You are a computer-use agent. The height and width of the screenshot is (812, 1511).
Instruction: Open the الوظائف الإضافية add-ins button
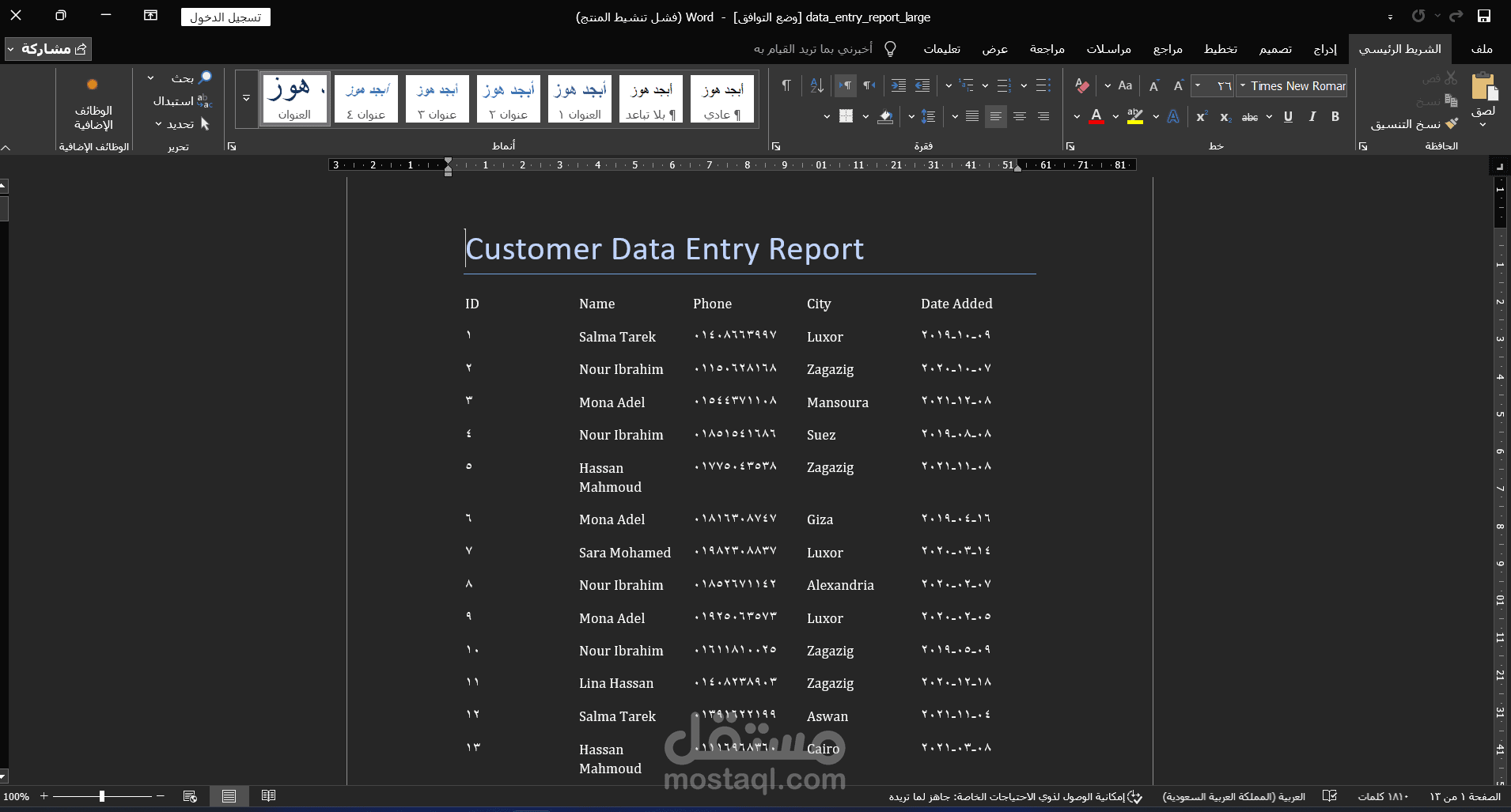pyautogui.click(x=93, y=105)
